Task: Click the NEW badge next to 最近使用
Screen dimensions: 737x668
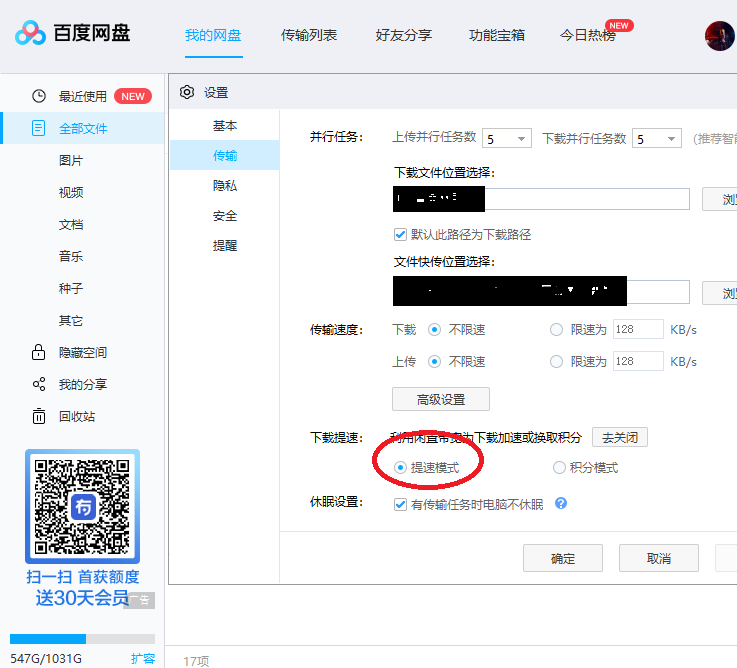Action: point(133,96)
